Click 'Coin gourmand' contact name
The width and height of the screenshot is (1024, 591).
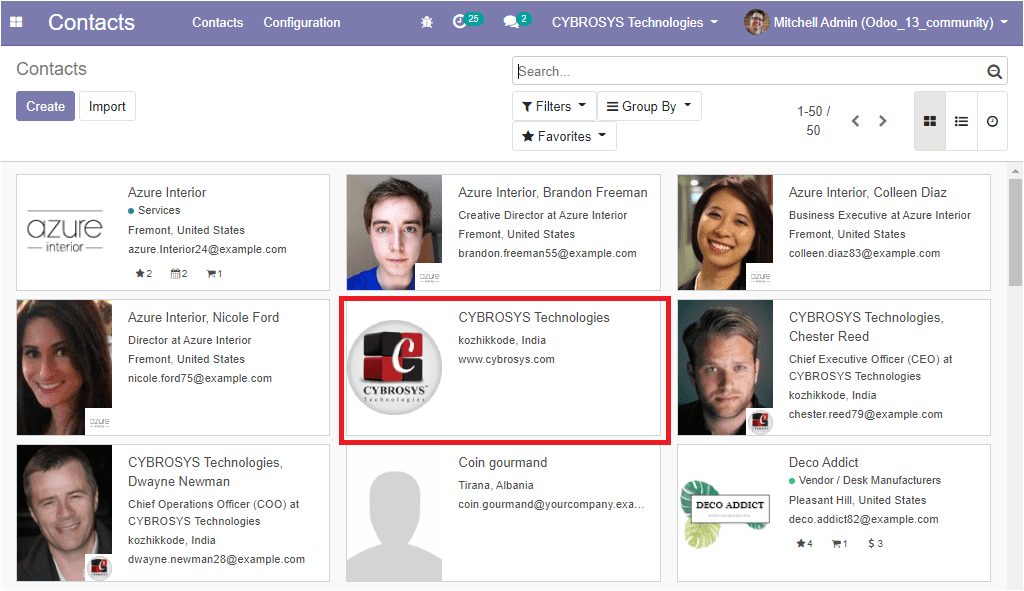click(503, 462)
